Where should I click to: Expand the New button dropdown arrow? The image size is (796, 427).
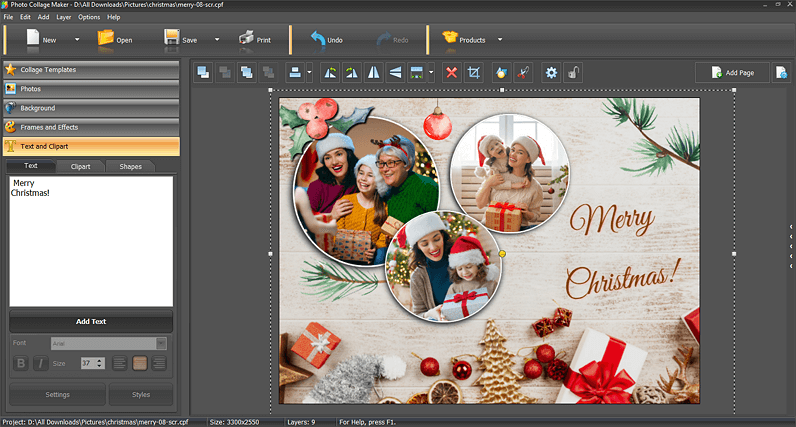pyautogui.click(x=77, y=40)
